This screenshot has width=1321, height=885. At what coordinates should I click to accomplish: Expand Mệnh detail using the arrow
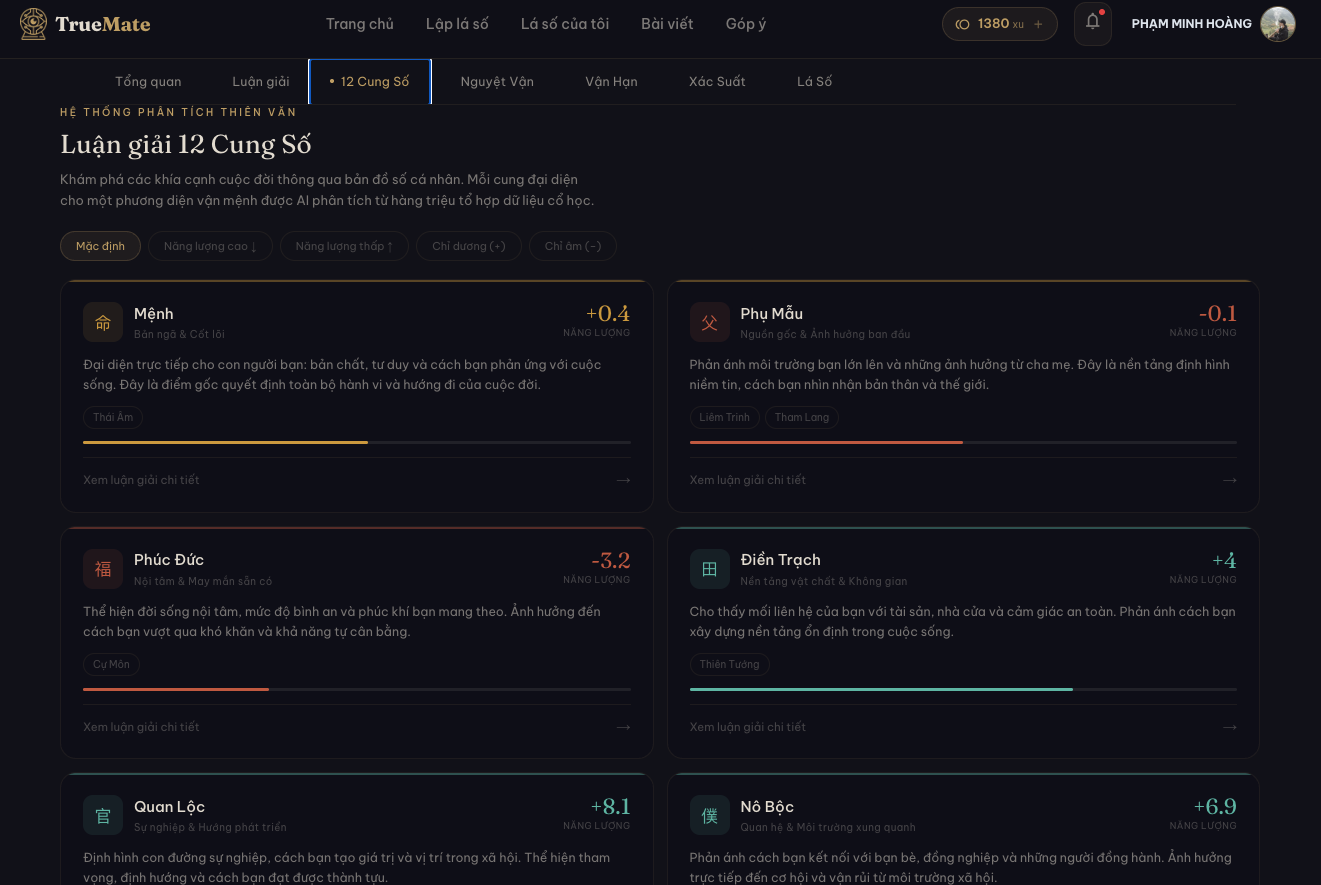623,480
